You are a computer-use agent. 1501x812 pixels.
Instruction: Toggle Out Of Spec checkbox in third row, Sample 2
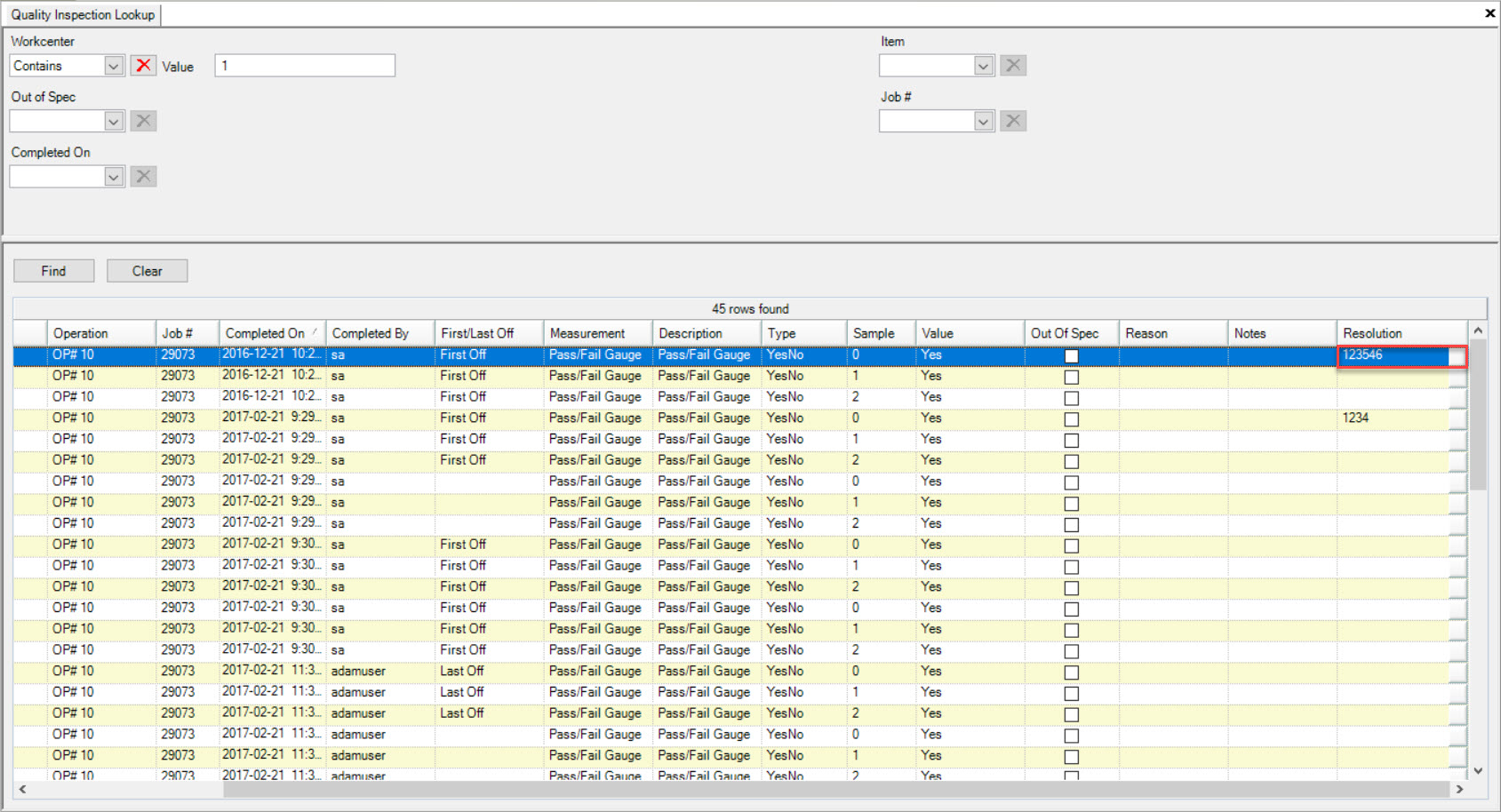tap(1072, 399)
